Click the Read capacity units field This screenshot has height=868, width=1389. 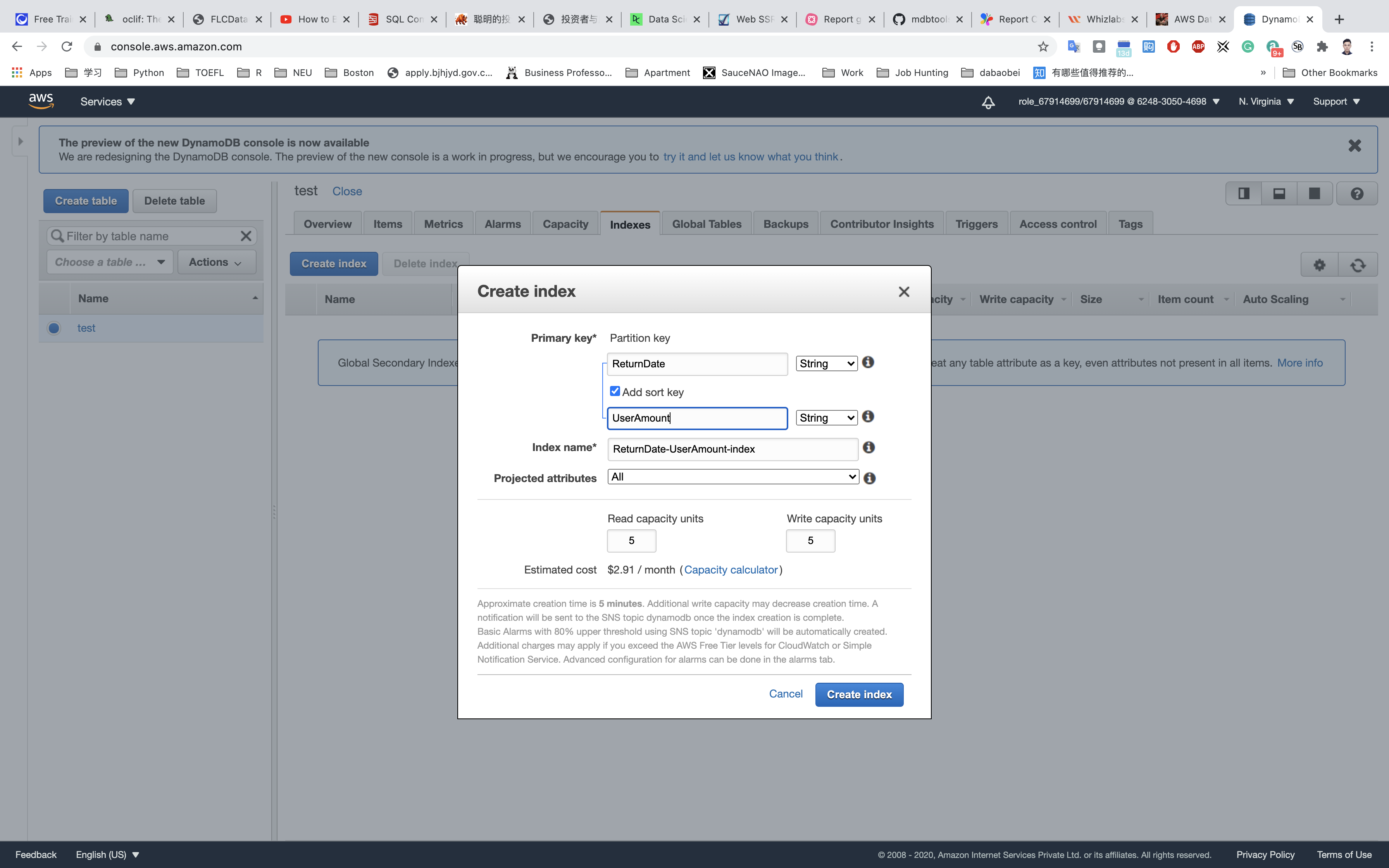pyautogui.click(x=631, y=541)
